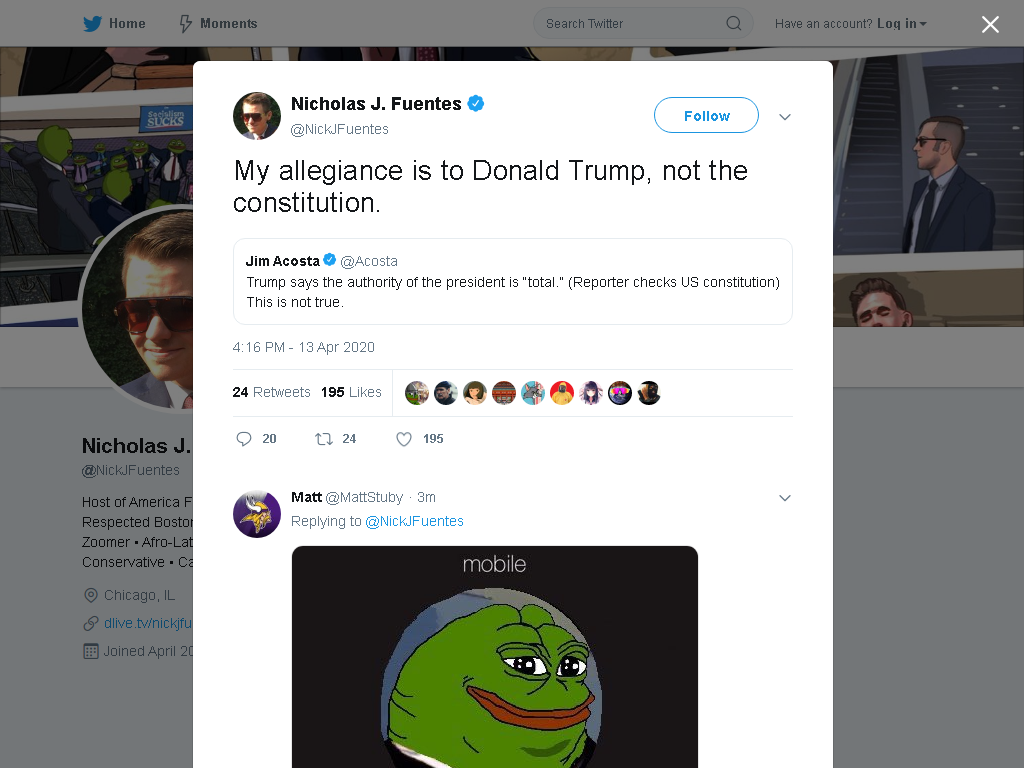Click the search magnifier icon

[733, 24]
